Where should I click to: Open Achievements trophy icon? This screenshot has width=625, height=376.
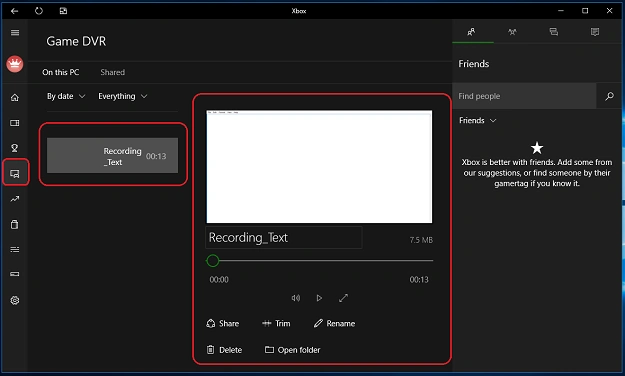coord(15,148)
